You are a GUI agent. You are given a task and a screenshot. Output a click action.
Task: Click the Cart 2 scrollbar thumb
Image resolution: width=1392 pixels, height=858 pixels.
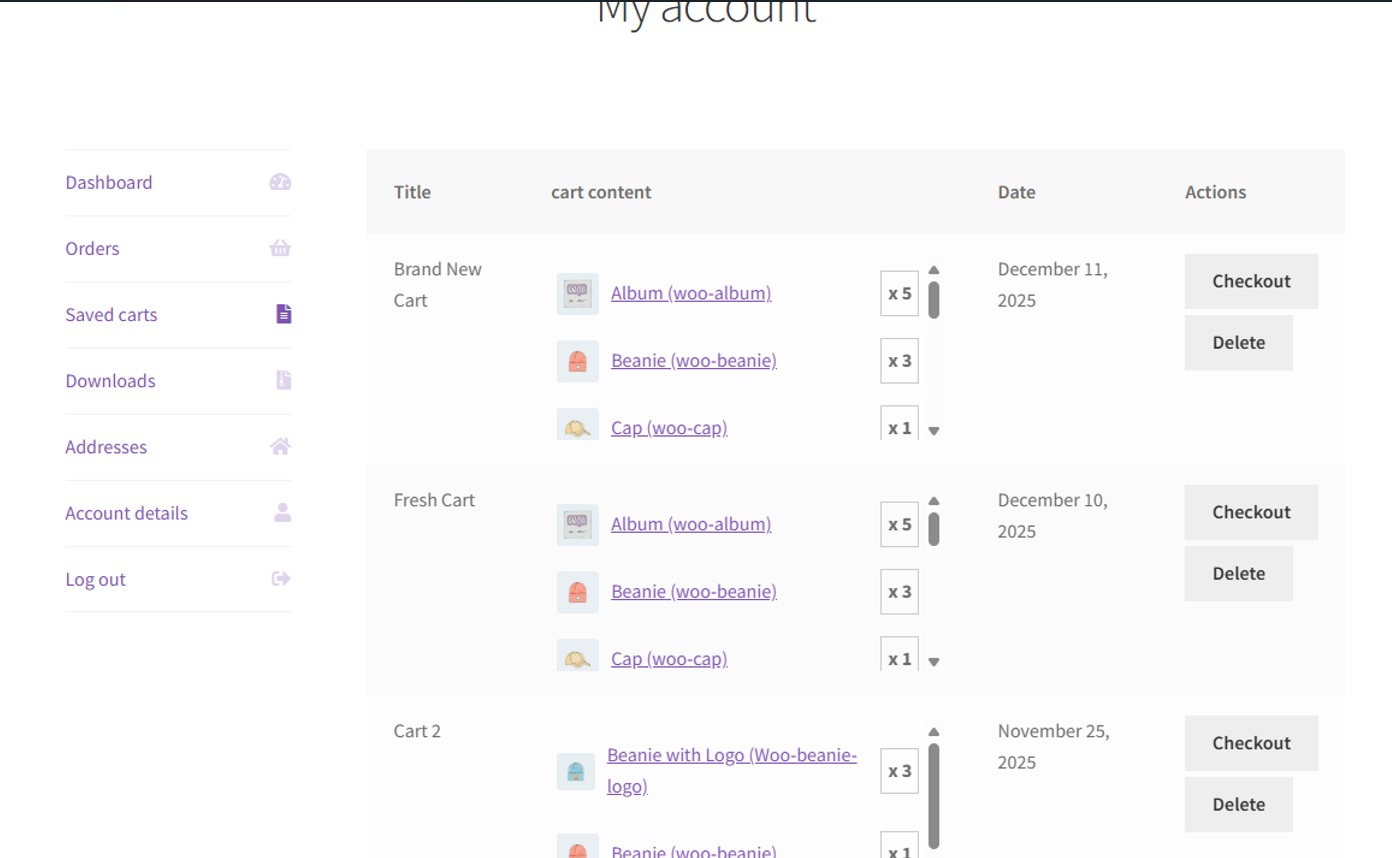[x=934, y=795]
